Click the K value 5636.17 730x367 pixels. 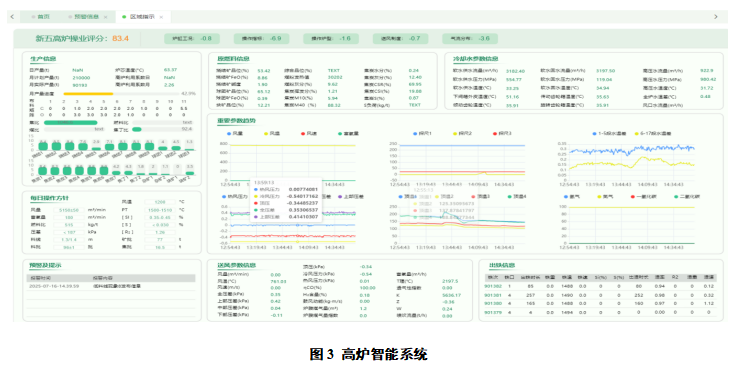(x=451, y=295)
